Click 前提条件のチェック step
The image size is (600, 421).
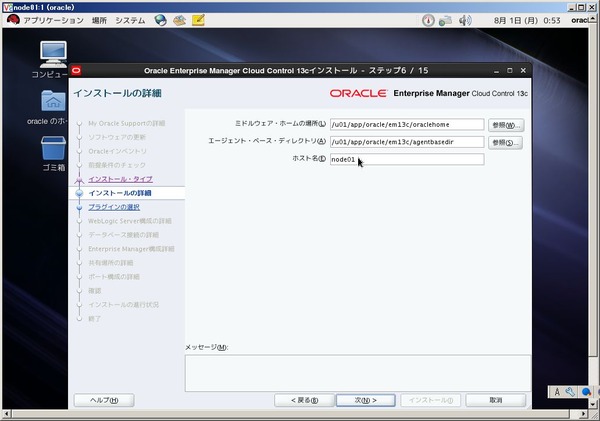[117, 165]
